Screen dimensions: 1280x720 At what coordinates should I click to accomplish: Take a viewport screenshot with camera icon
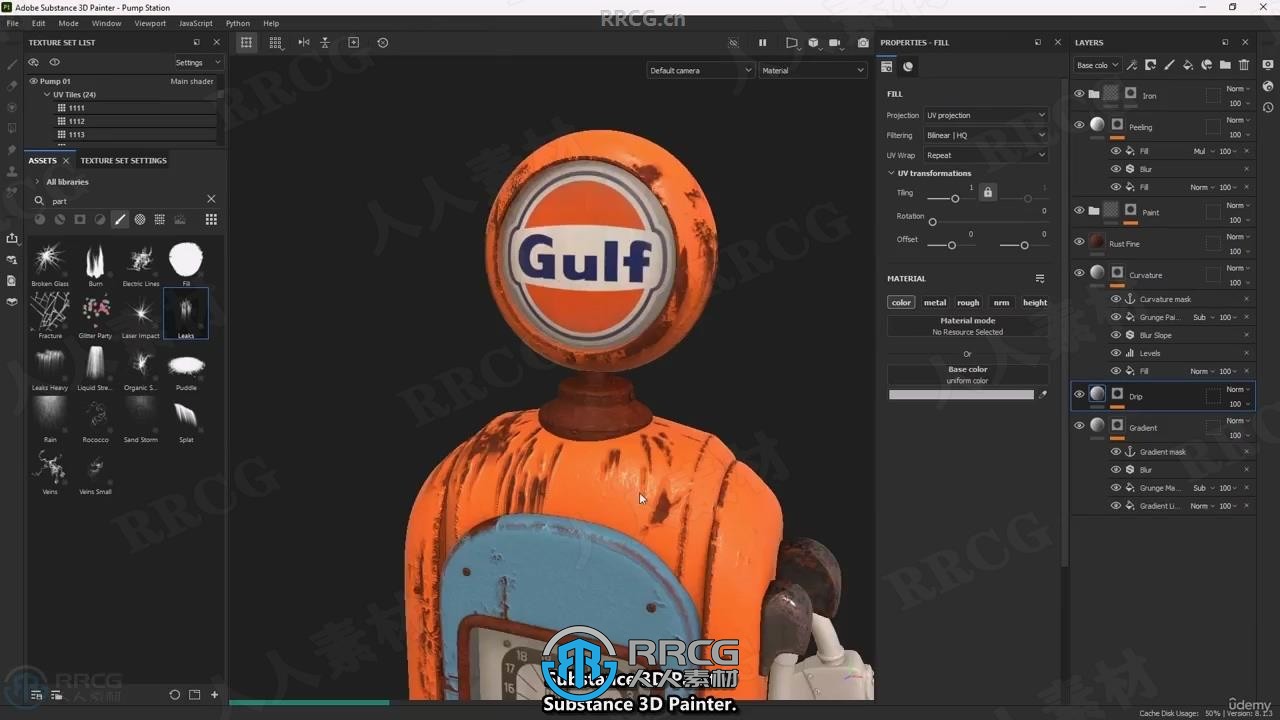863,43
